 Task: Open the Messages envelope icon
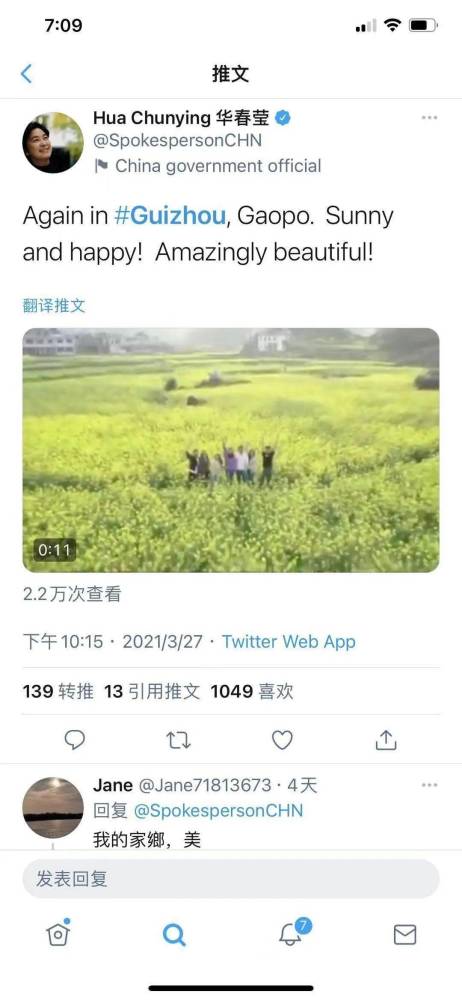point(405,935)
